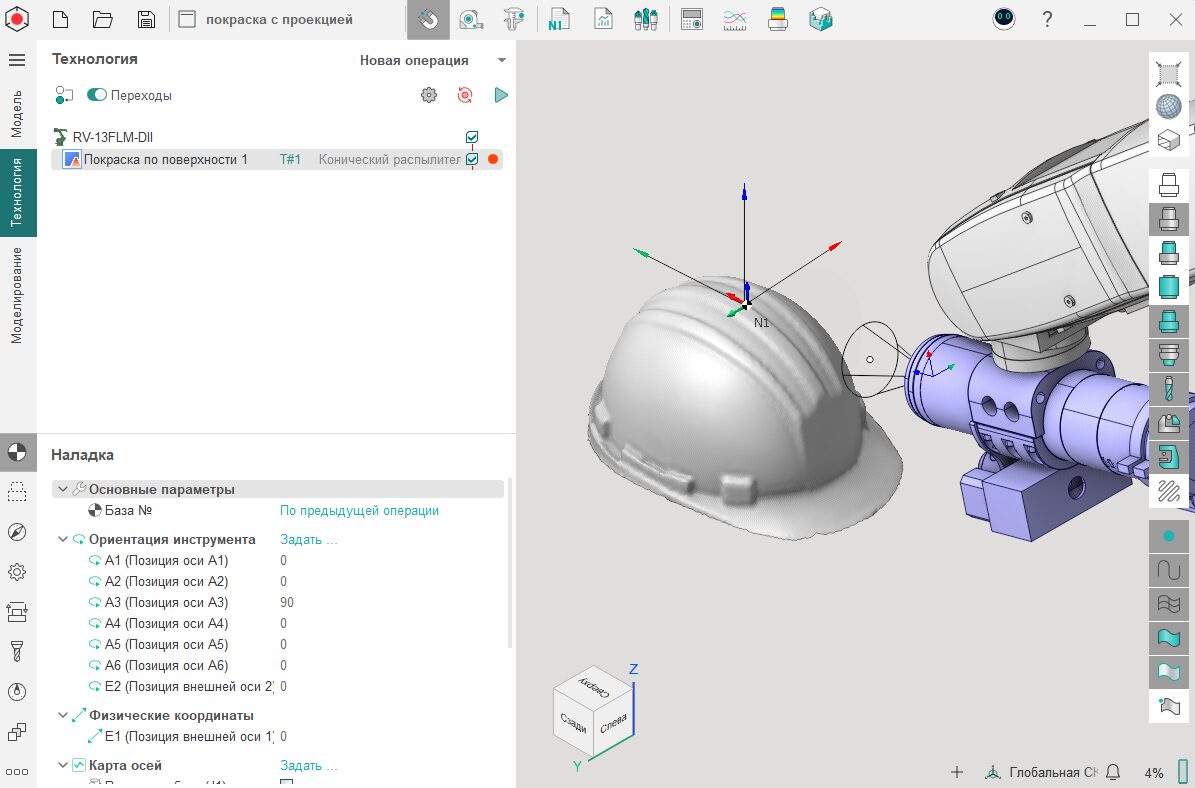This screenshot has height=788, width=1195.
Task: Switch to the Моделирование tab
Action: [x=17, y=295]
